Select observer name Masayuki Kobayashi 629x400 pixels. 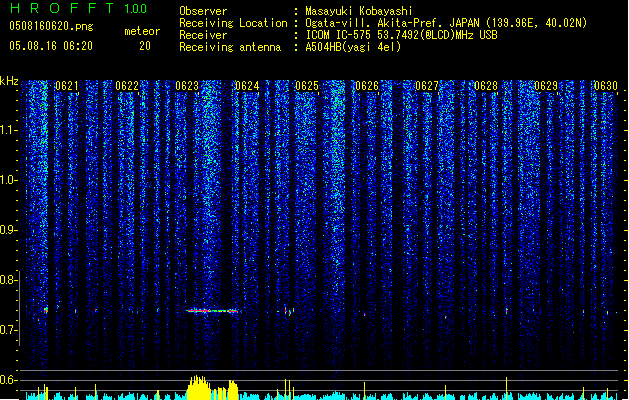click(359, 11)
